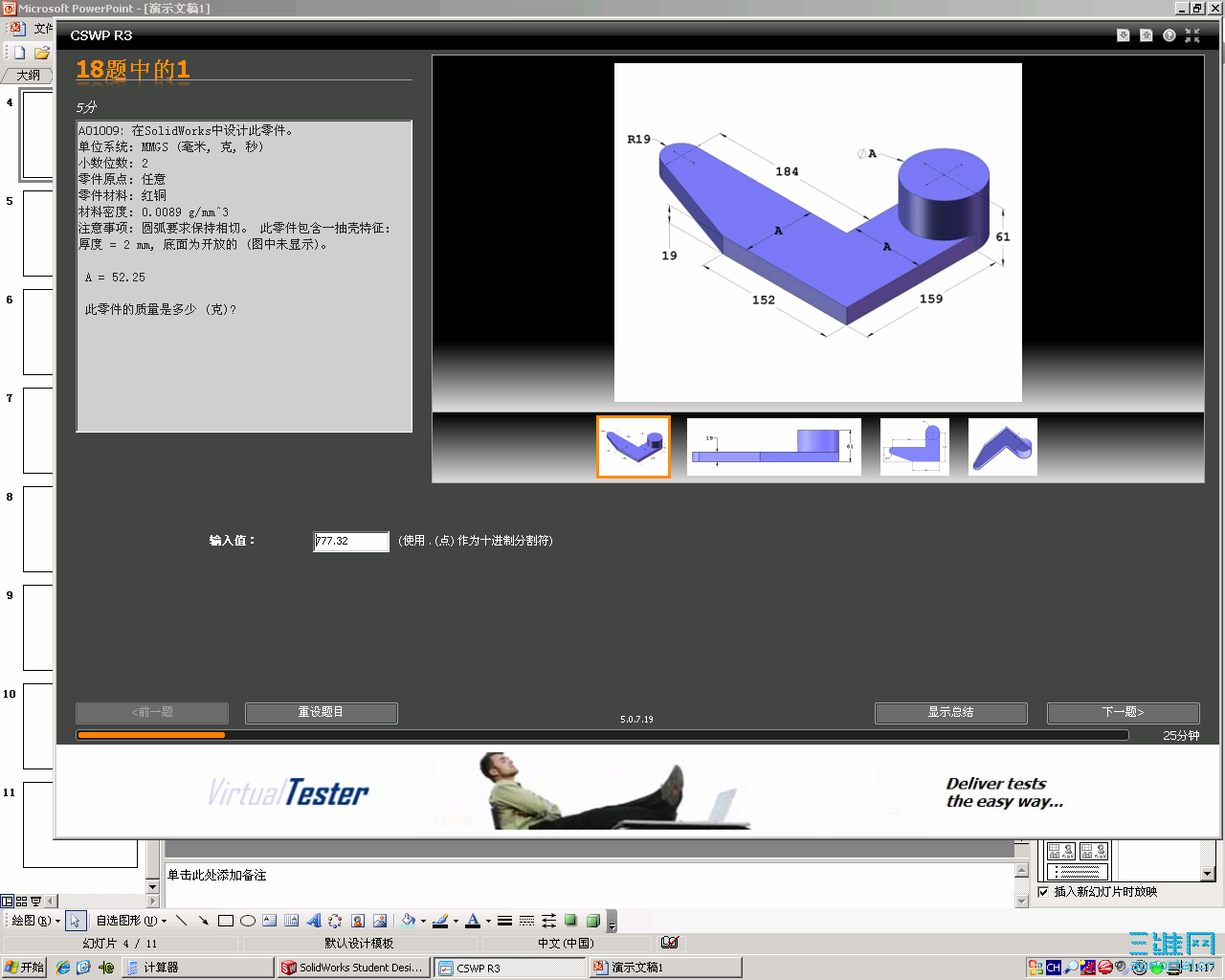Viewport: 1225px width, 980px height.
Task: Switch to the 演示文稿1 taskbar button
Action: click(666, 968)
